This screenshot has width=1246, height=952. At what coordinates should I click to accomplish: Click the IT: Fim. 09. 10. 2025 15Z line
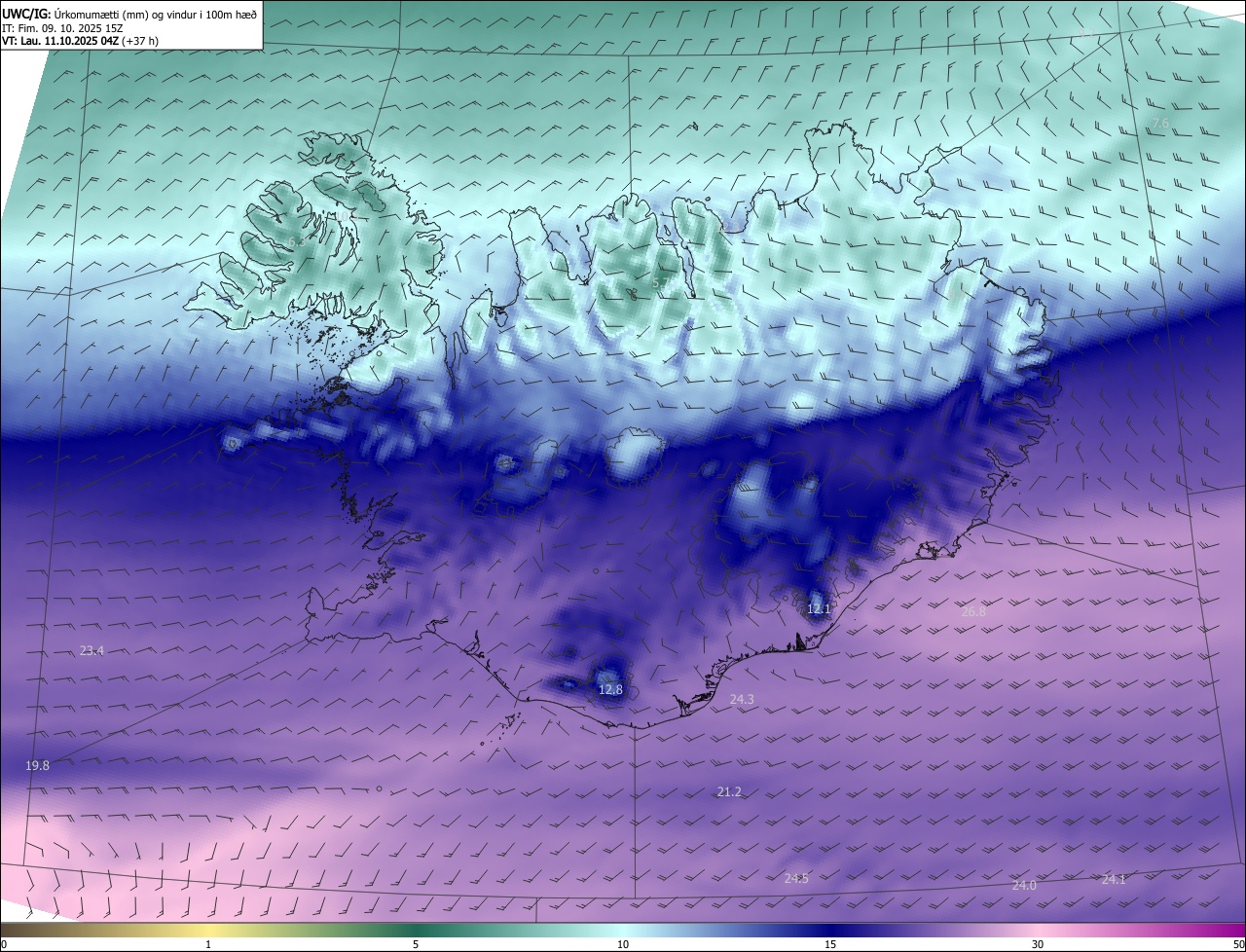tap(61, 28)
